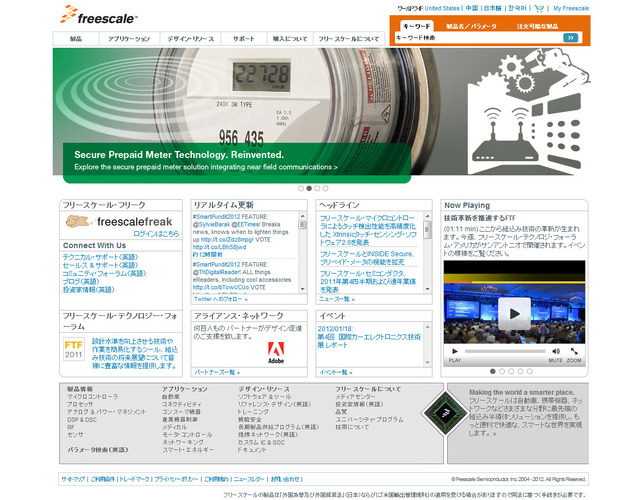640x500 pixels.
Task: Zoom the video using the ZOOM icon
Action: coord(572,353)
